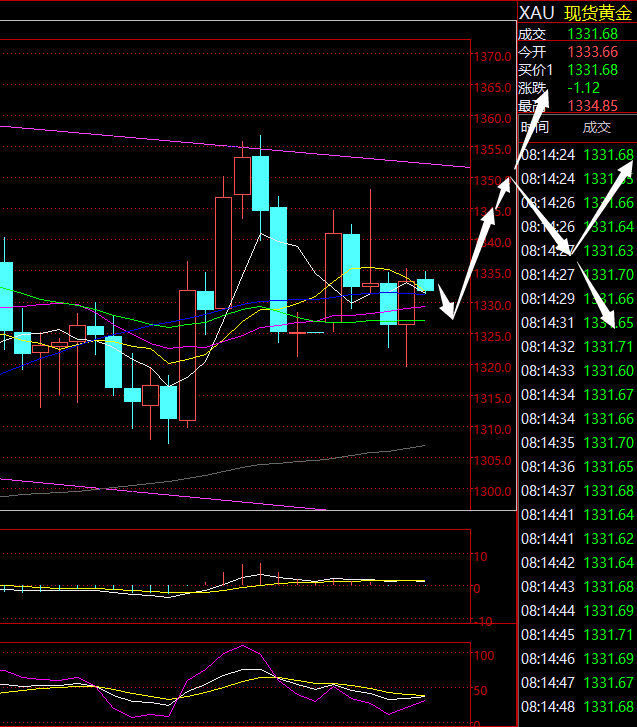Image resolution: width=637 pixels, height=727 pixels.
Task: Click the 1365.0 price axis label
Action: (x=493, y=88)
